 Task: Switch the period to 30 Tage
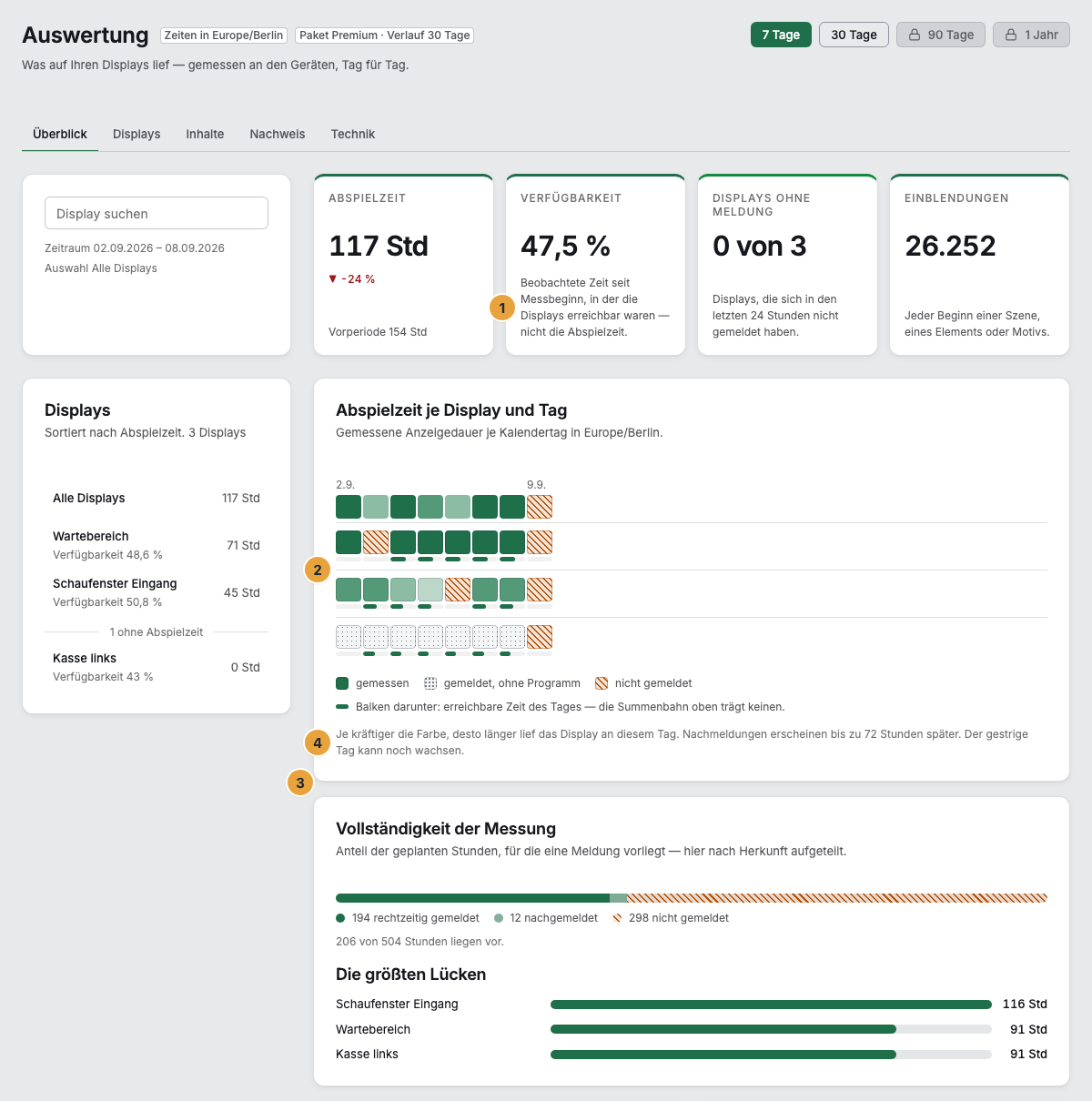[x=854, y=35]
